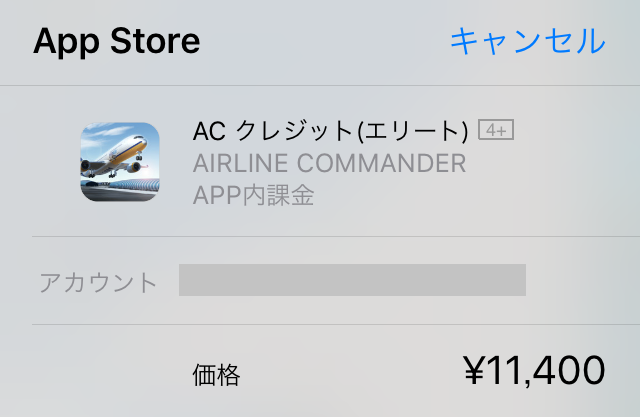This screenshot has height=417, width=640.
Task: Select the AC prefix of the product name
Action: pyautogui.click(x=209, y=131)
